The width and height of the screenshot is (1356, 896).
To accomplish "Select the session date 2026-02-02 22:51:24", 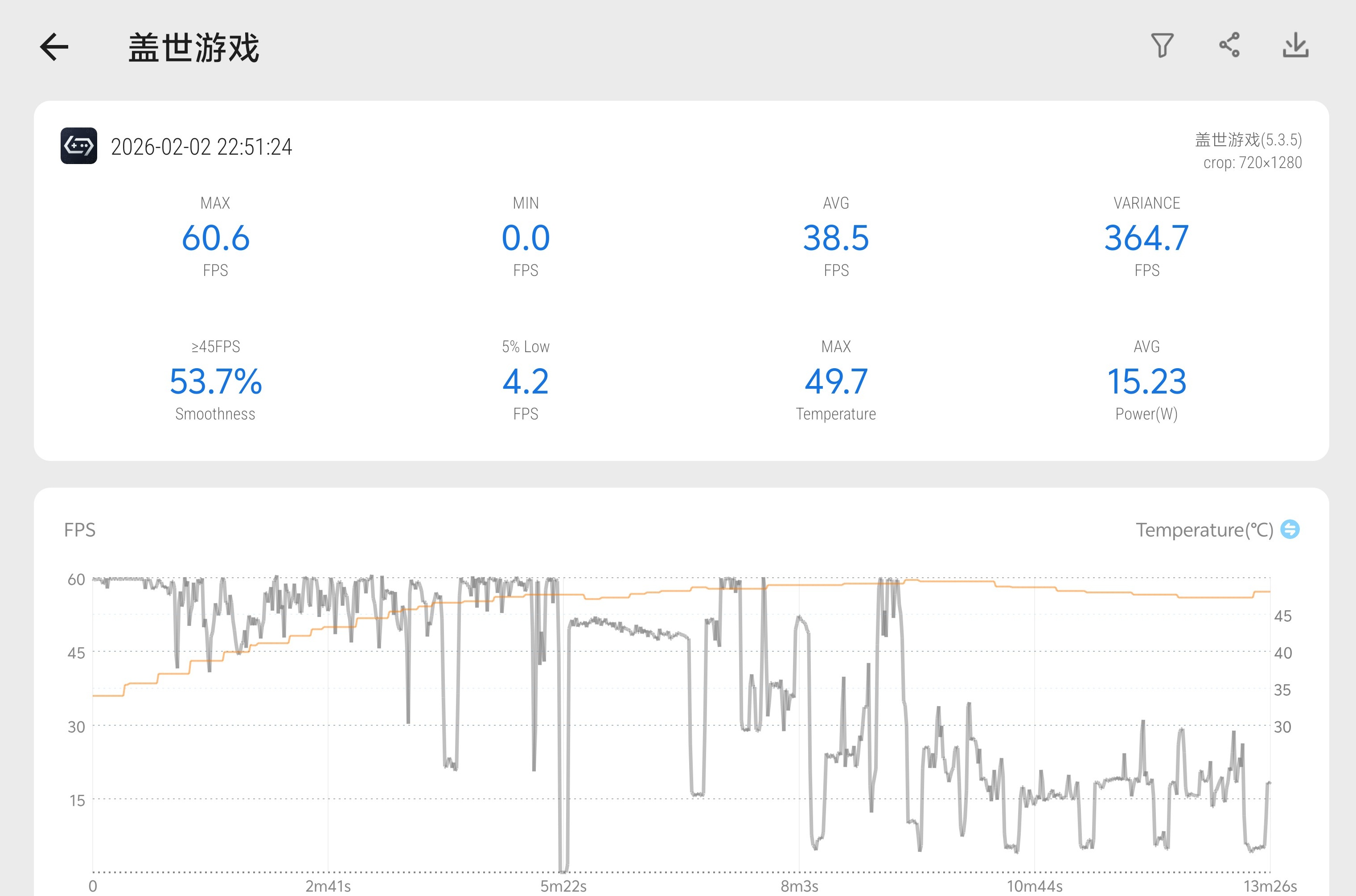I will pos(201,147).
